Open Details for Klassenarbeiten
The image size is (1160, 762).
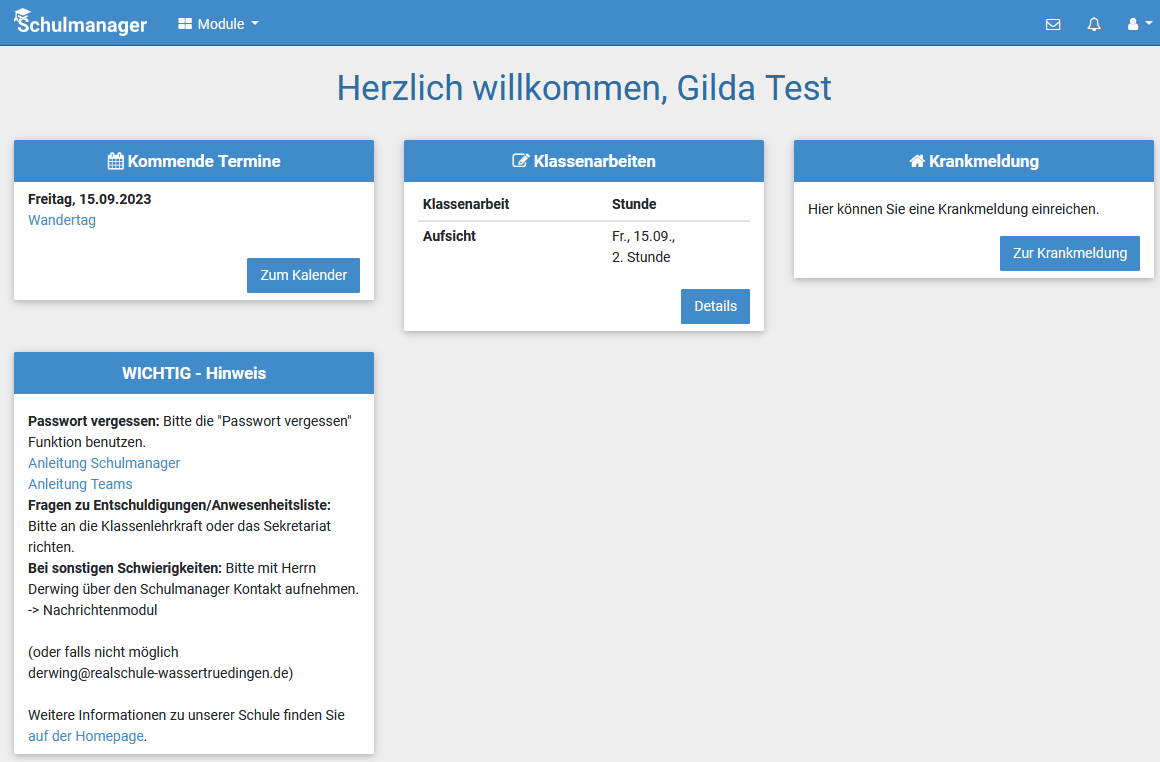(715, 306)
